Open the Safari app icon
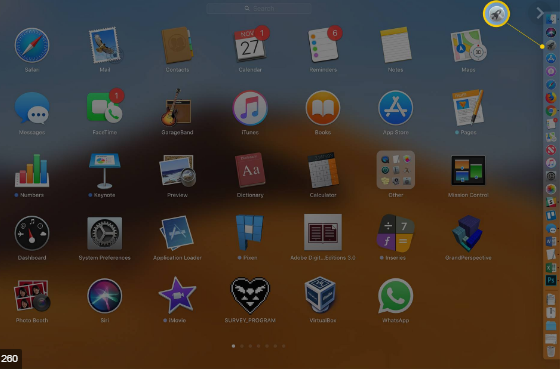Image resolution: width=560 pixels, height=369 pixels. (x=32, y=46)
